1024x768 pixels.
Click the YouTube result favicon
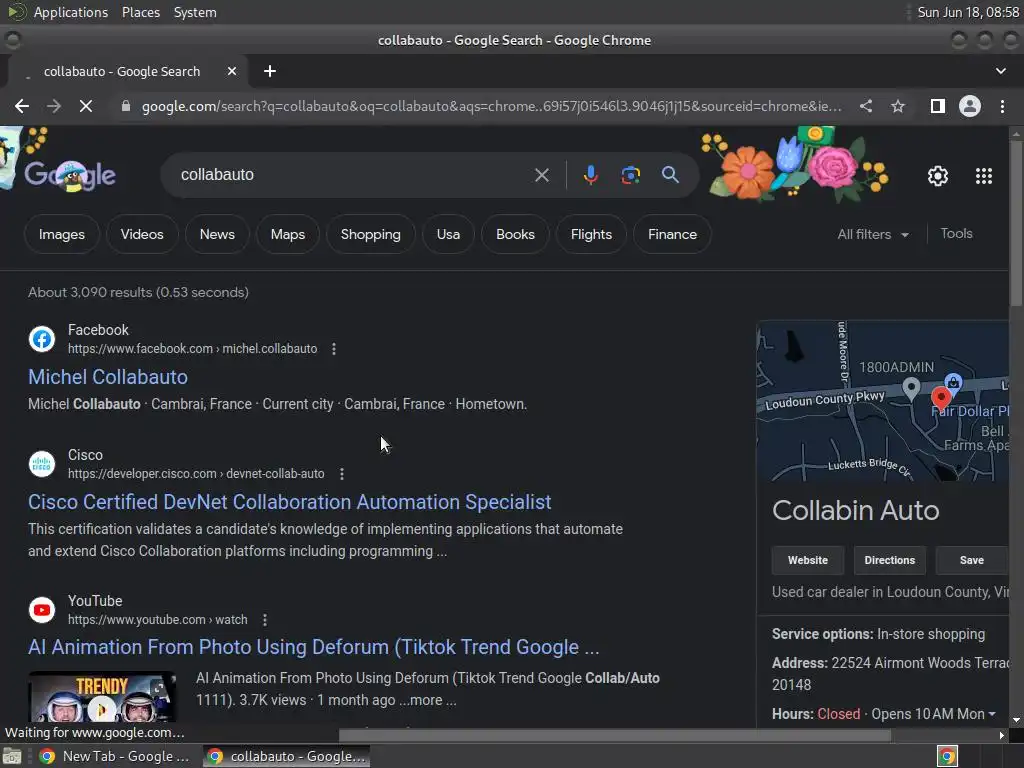coord(42,610)
